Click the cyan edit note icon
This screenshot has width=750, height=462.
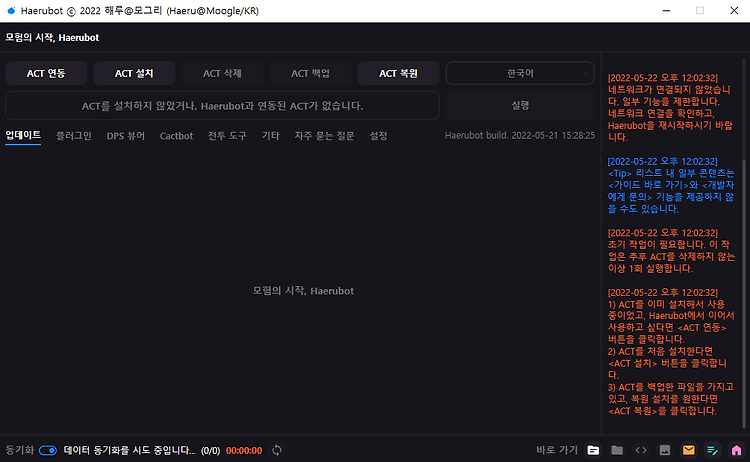pos(713,450)
